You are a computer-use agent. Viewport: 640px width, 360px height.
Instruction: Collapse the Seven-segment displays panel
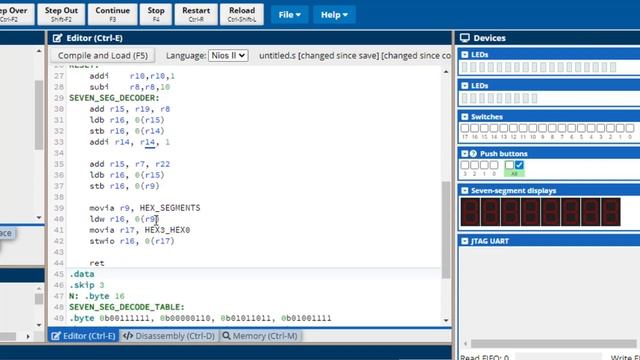click(464, 191)
